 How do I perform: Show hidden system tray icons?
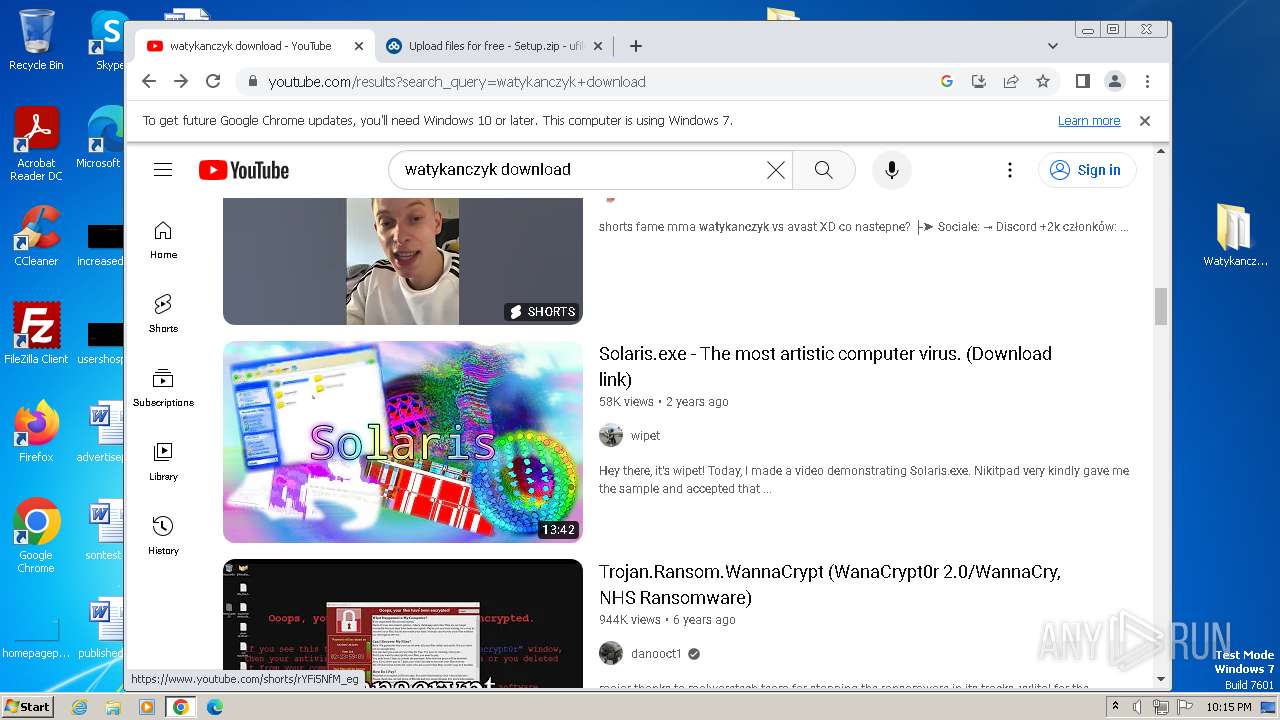click(x=1115, y=707)
